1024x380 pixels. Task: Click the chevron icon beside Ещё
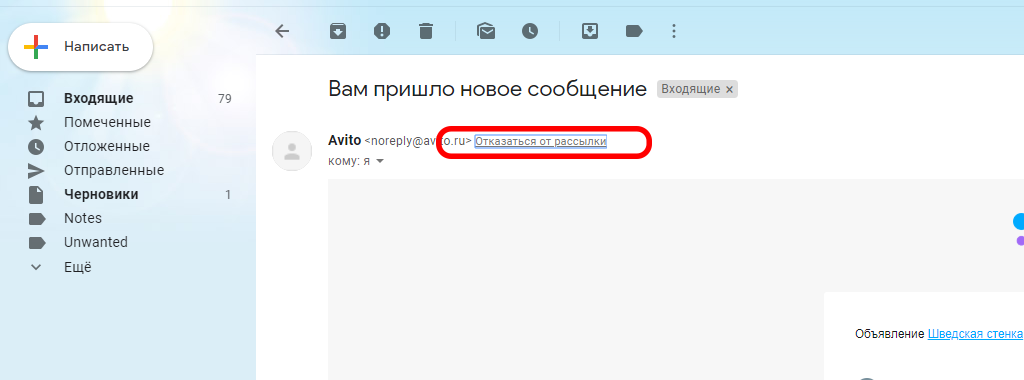pos(37,267)
